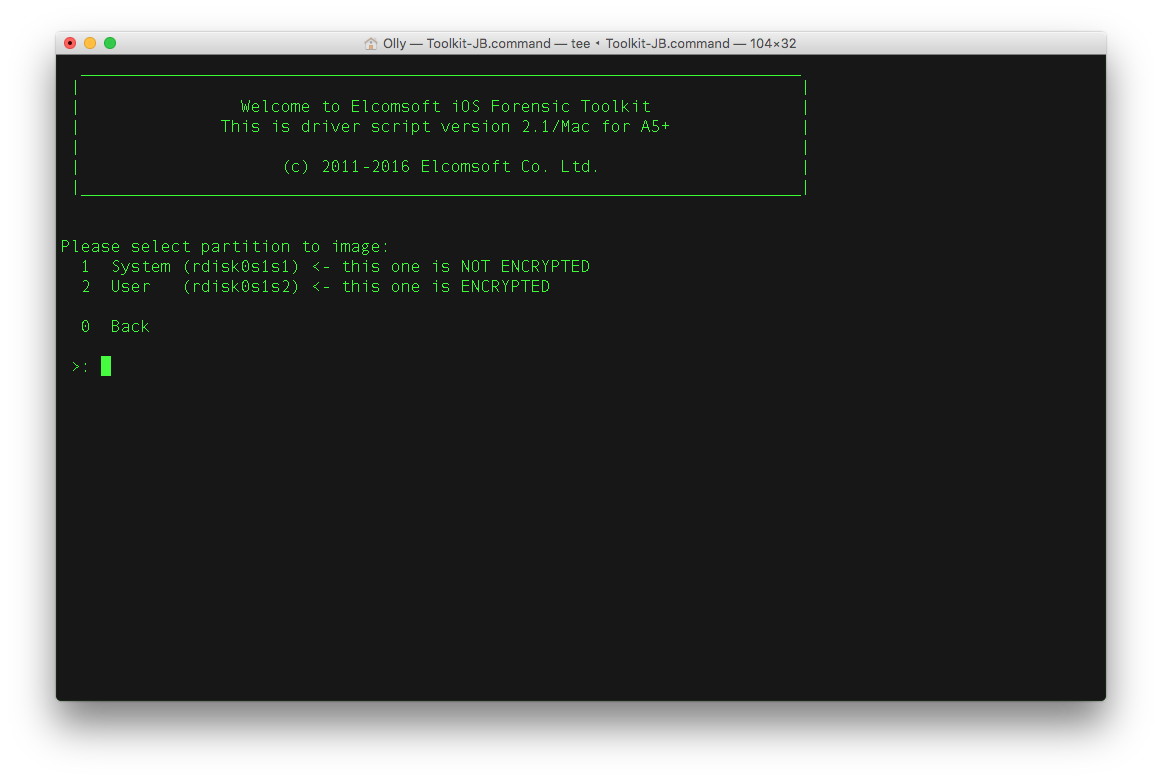Click 'ENCRYPTED' on the User partition line
This screenshot has height=781, width=1162.
point(505,287)
